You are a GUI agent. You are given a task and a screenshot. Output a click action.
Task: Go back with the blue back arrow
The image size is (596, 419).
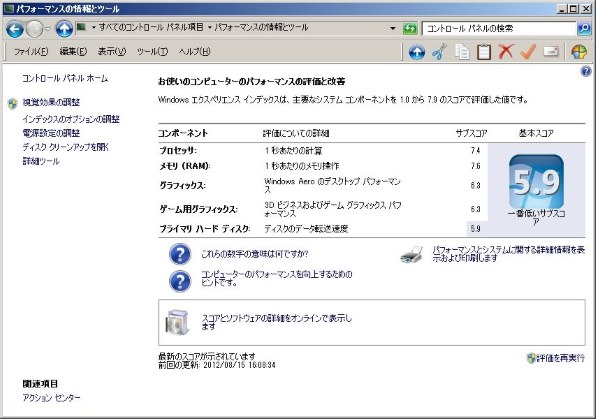pyautogui.click(x=15, y=29)
